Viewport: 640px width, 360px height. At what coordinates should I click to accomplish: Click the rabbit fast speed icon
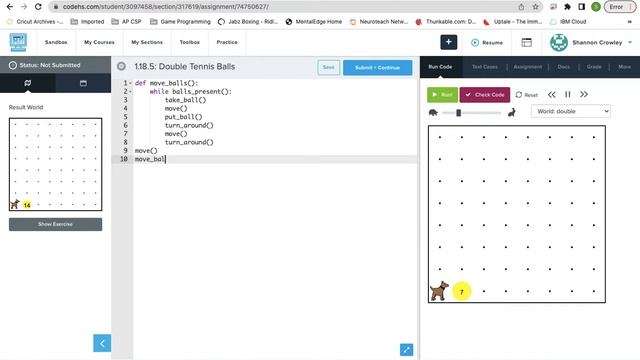click(x=511, y=112)
